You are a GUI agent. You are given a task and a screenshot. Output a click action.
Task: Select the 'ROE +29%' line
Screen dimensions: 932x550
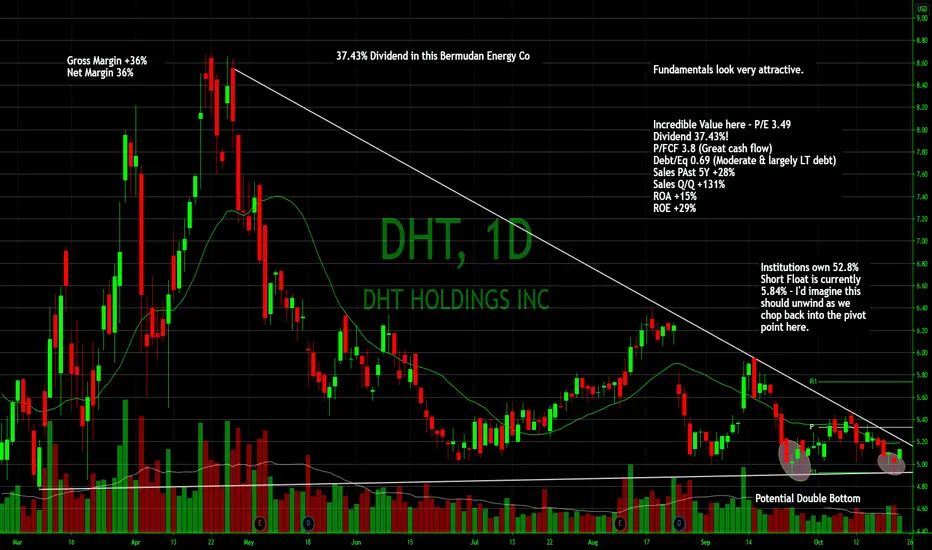674,208
